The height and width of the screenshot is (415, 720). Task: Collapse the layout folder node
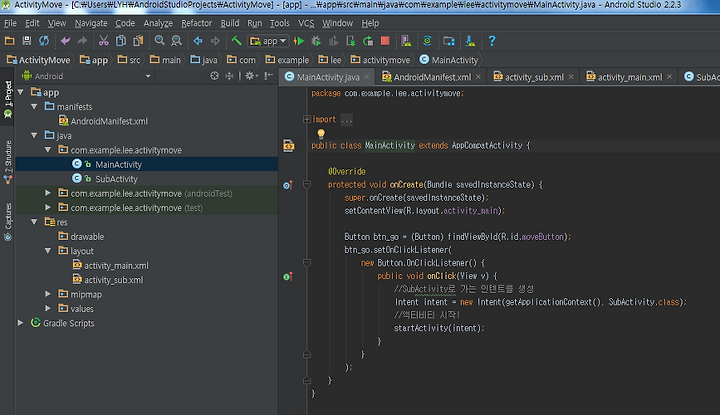48,251
